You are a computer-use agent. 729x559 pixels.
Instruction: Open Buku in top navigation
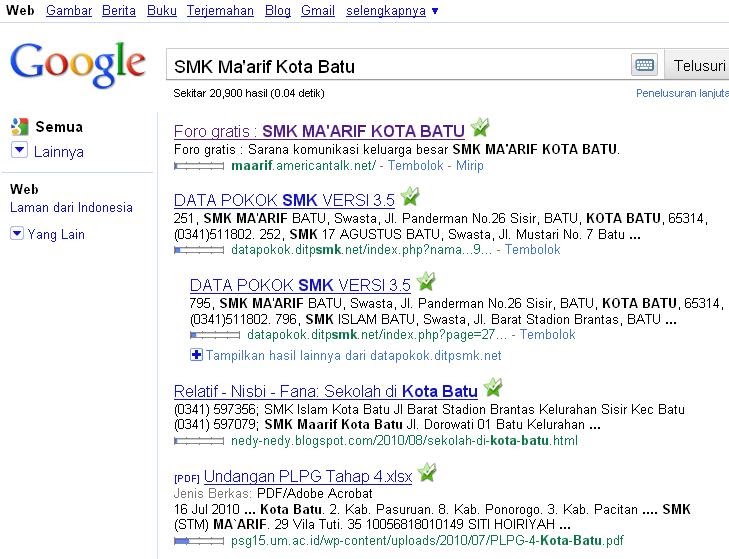click(162, 10)
